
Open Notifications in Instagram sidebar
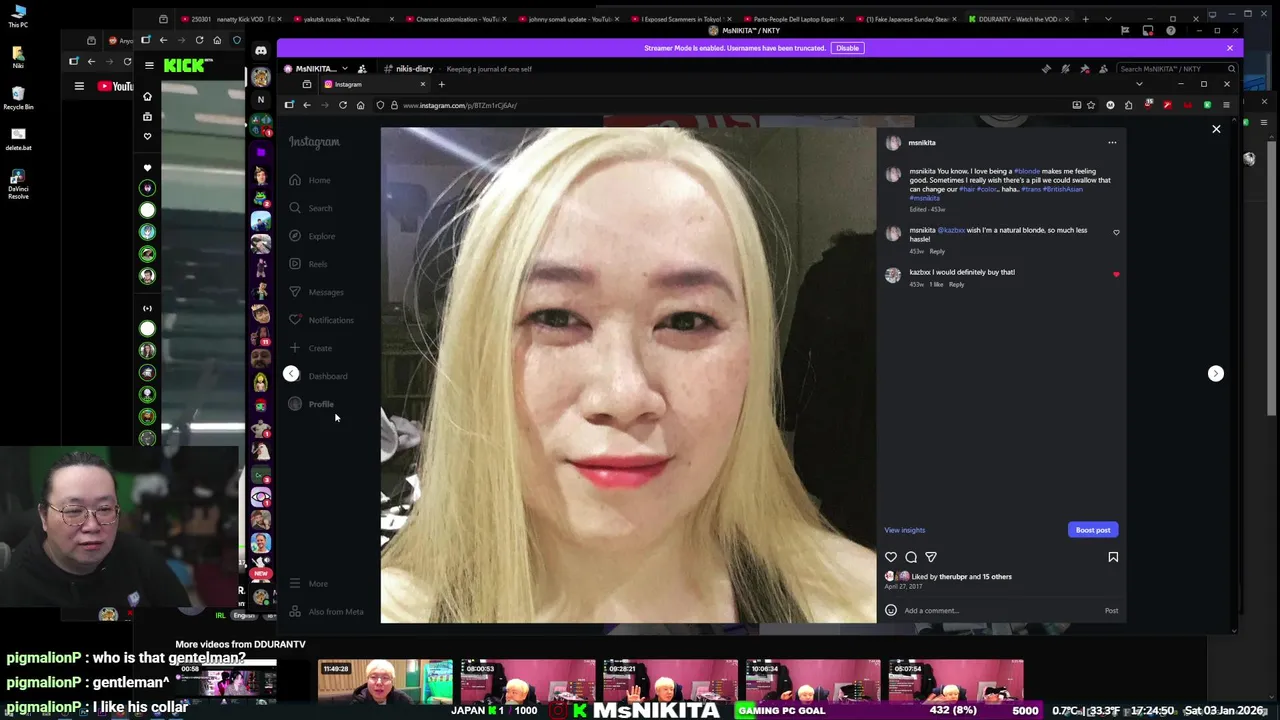[321, 320]
